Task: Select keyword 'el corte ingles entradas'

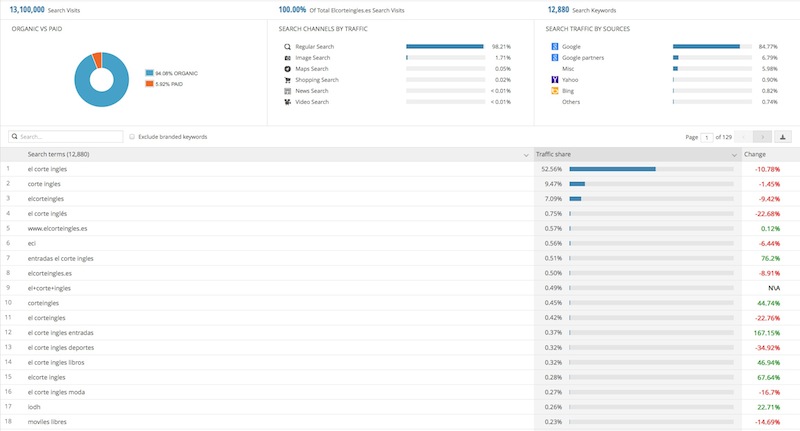Action: (61, 333)
